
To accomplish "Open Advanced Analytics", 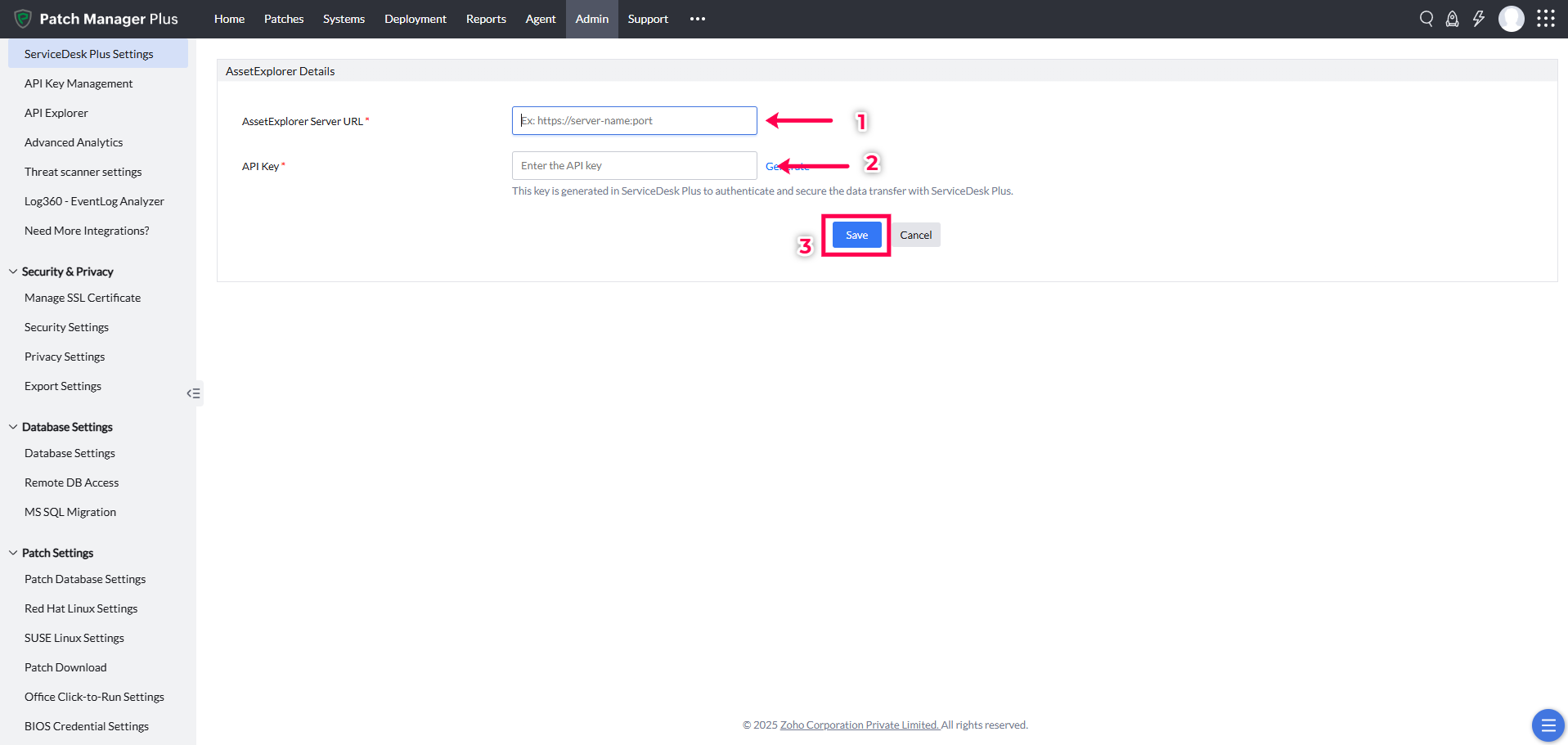I will coord(74,142).
